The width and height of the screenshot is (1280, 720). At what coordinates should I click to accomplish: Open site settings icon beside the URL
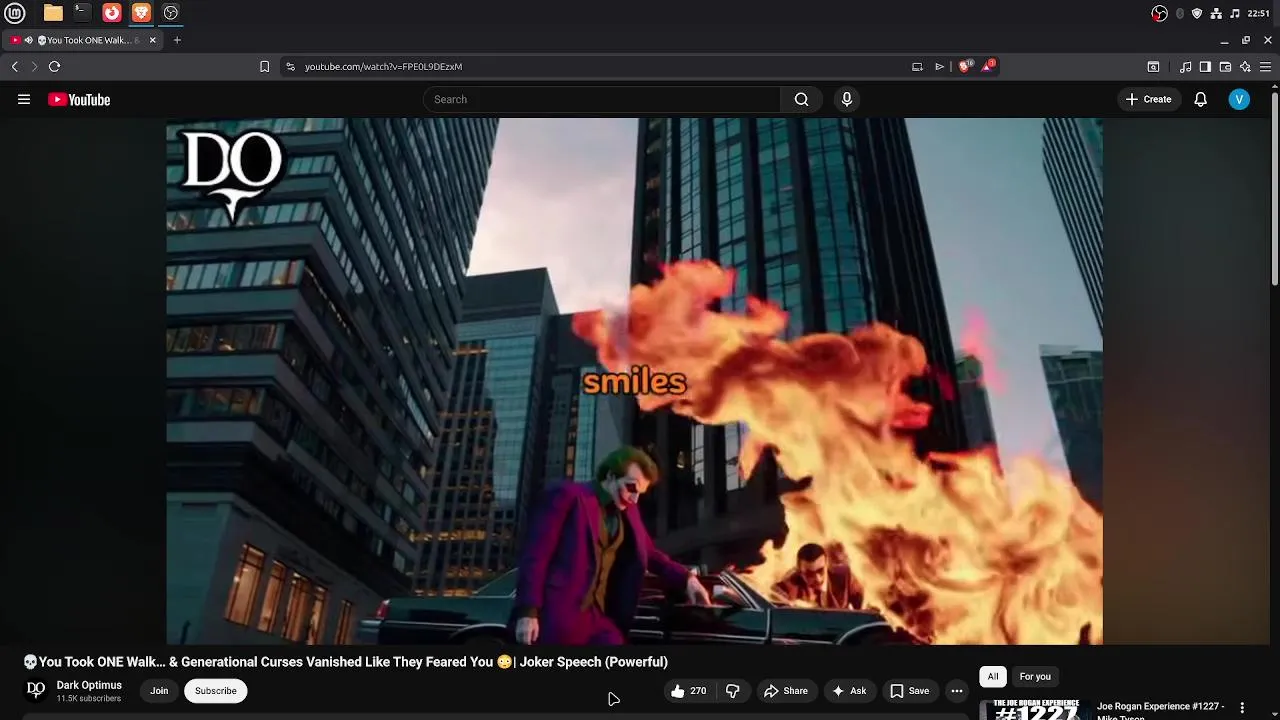click(x=290, y=66)
